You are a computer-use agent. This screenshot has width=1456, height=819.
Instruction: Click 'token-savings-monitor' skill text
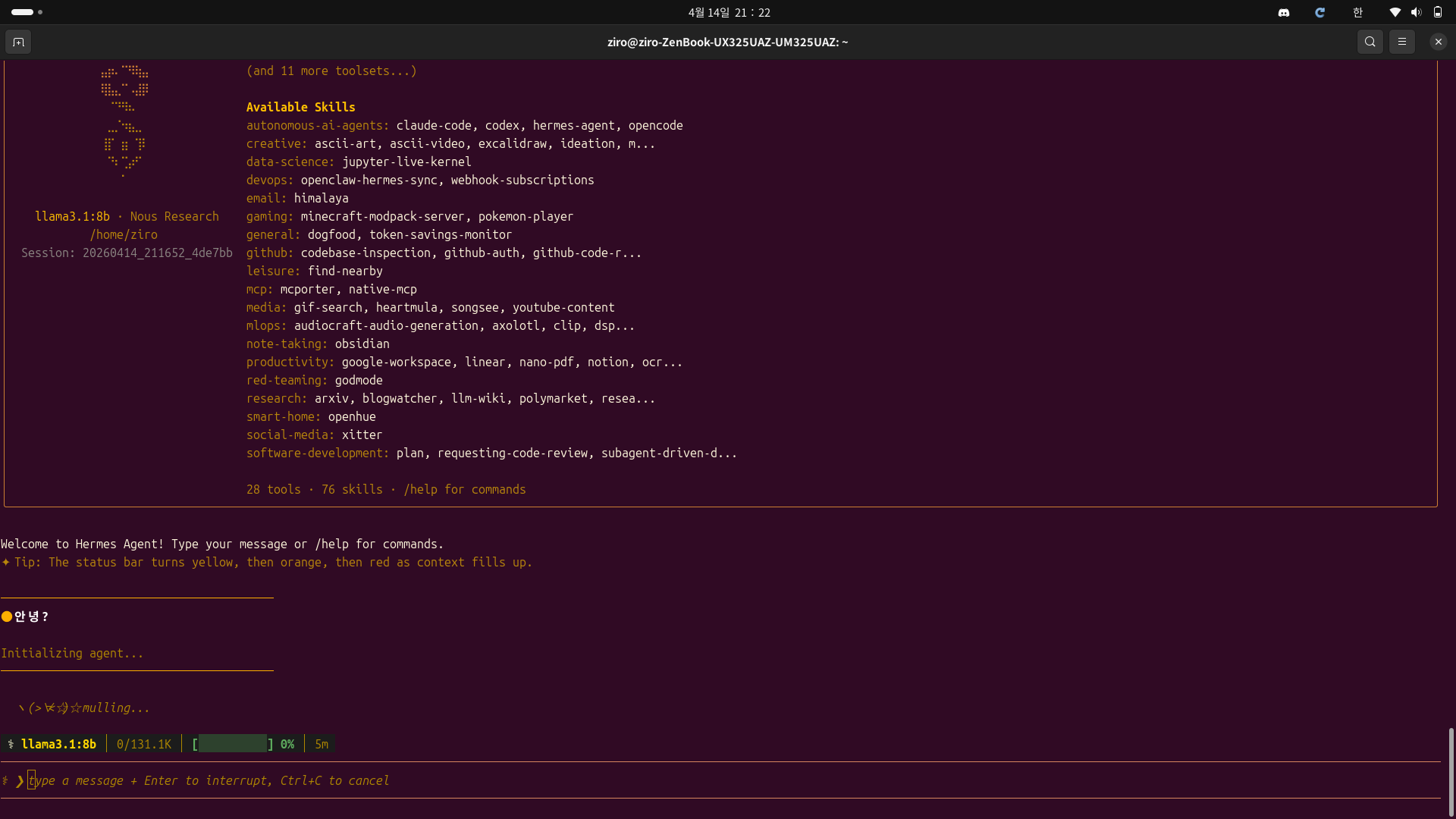click(441, 234)
